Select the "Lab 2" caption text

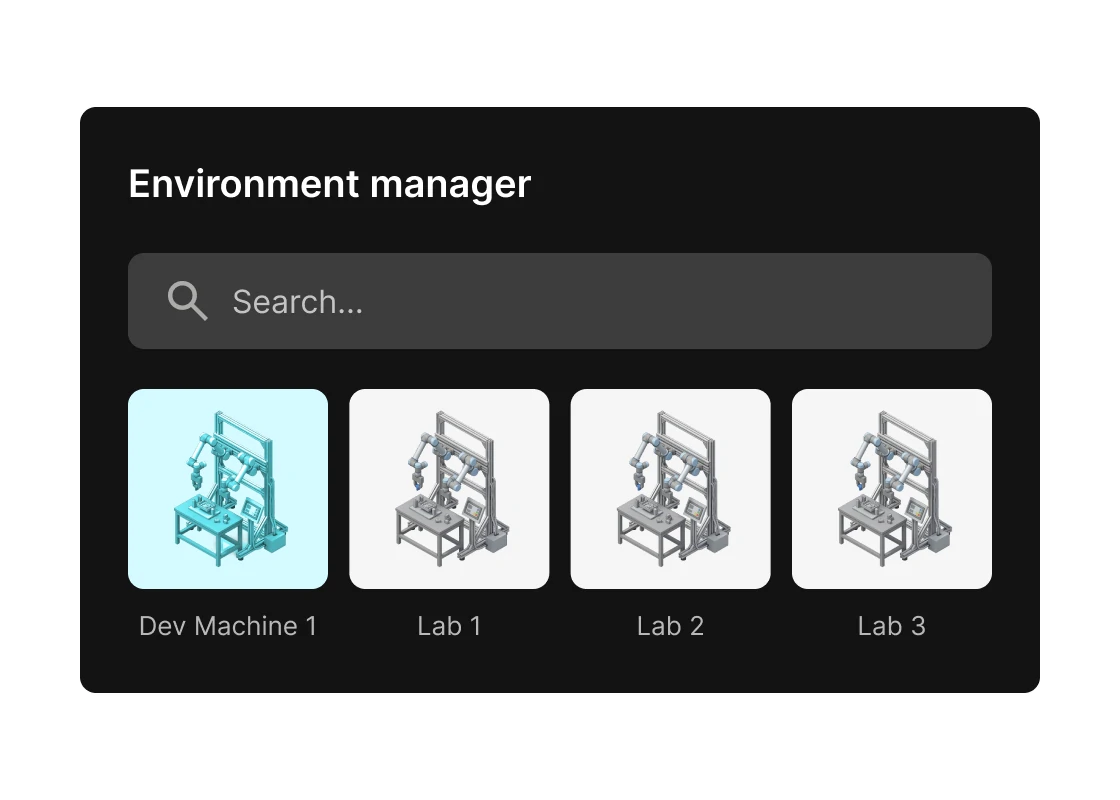tap(670, 626)
